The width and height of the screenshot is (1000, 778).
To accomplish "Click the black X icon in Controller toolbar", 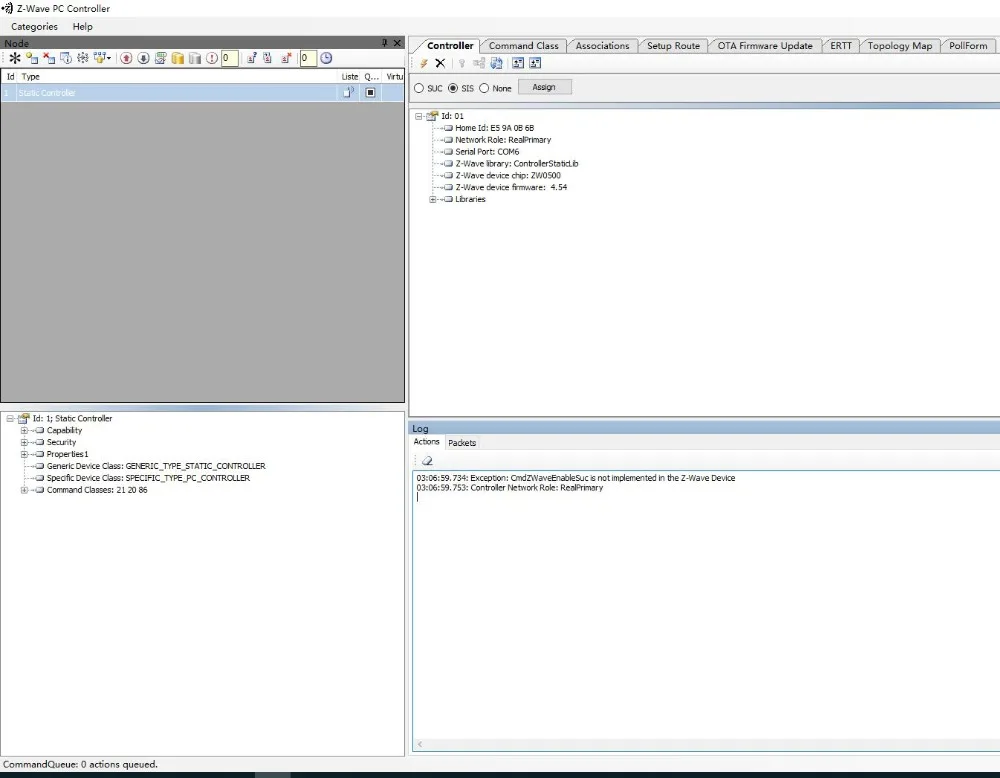I will pyautogui.click(x=440, y=63).
